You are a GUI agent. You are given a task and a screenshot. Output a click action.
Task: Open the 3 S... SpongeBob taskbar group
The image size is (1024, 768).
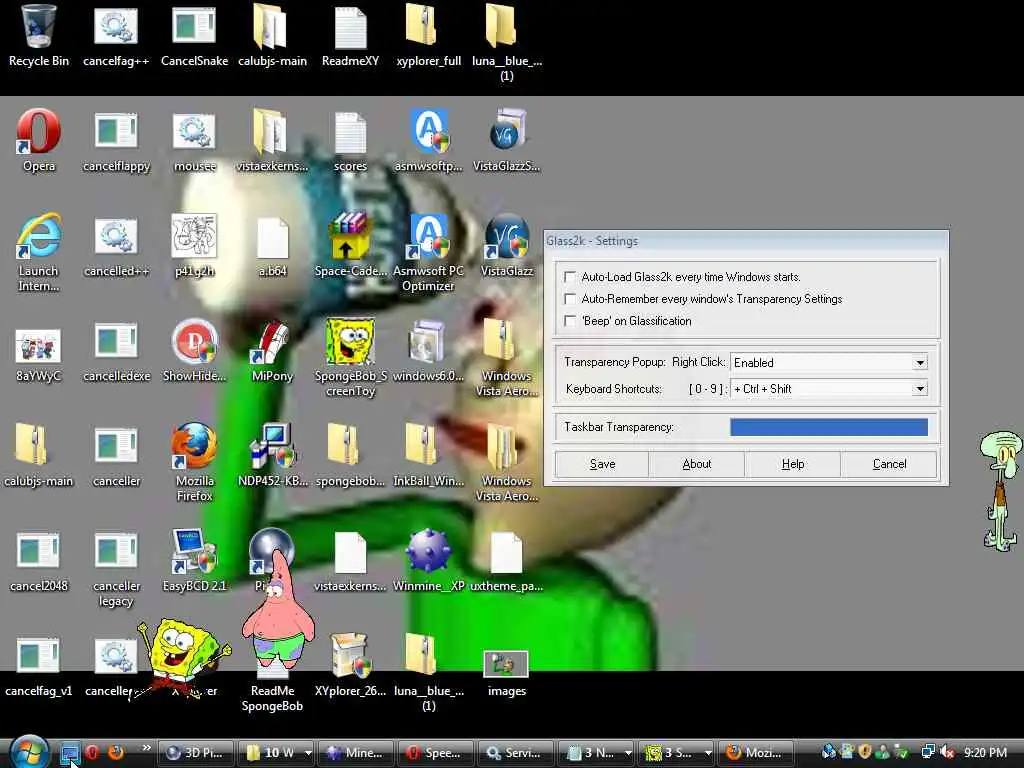pos(675,753)
